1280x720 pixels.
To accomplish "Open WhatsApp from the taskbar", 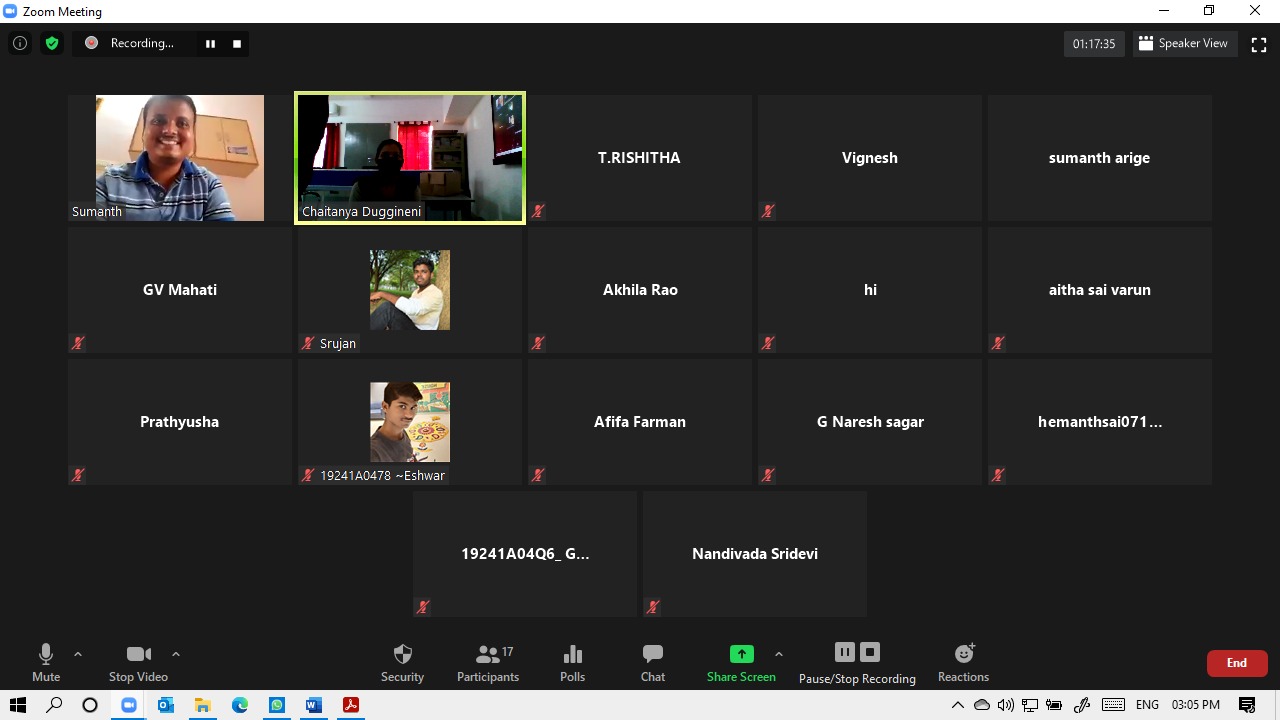I will pos(277,705).
